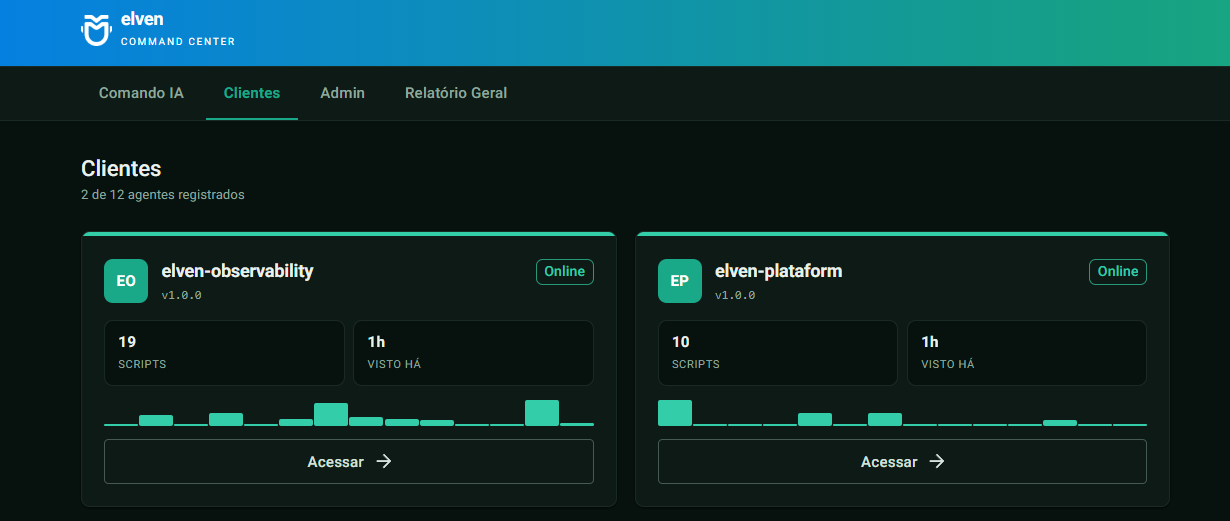Click Acessar button for elven-plataform

(902, 461)
